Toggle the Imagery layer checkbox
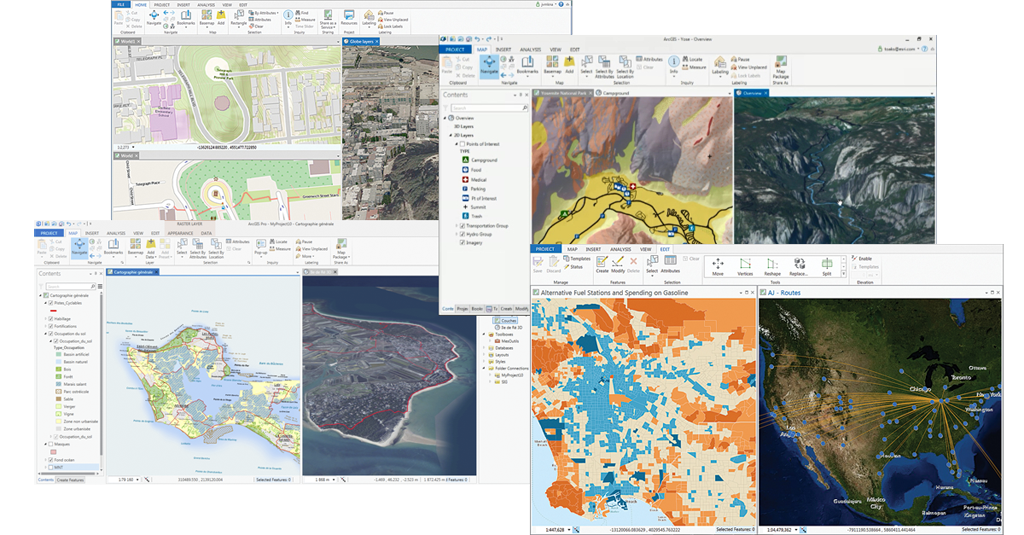The width and height of the screenshot is (1024, 535). coord(460,242)
